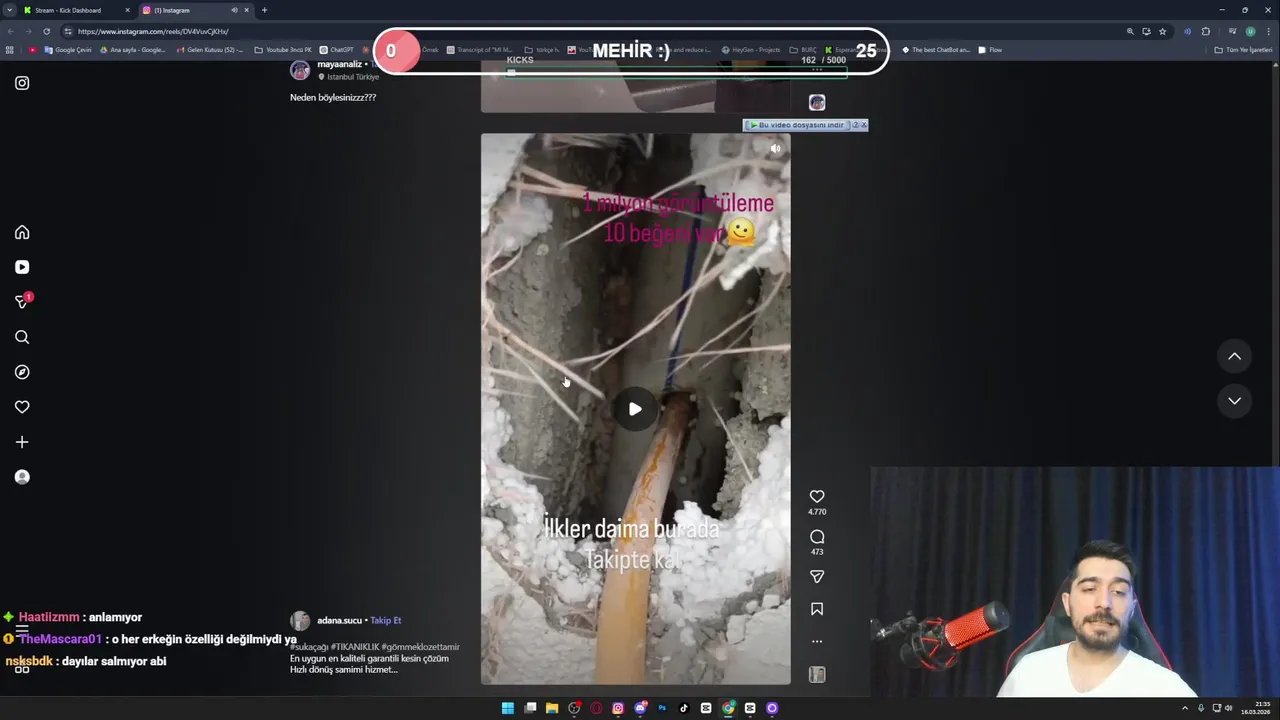The height and width of the screenshot is (720, 1280).
Task: Open Youtube 3ncü PK bookmark folder
Action: click(283, 50)
